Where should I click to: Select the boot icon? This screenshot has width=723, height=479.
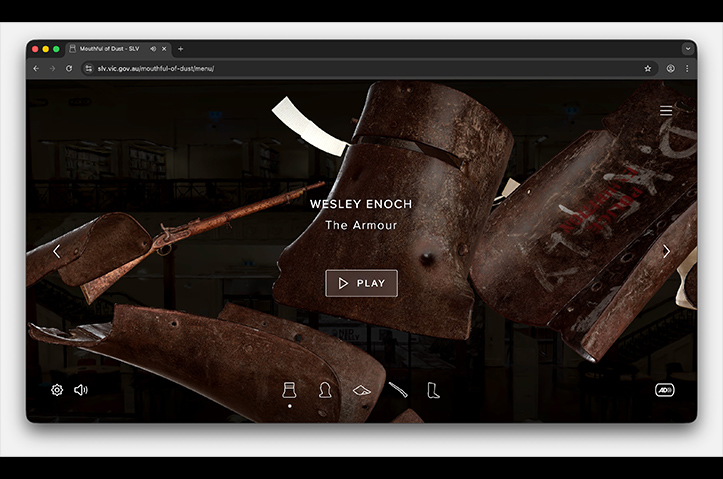tap(433, 390)
